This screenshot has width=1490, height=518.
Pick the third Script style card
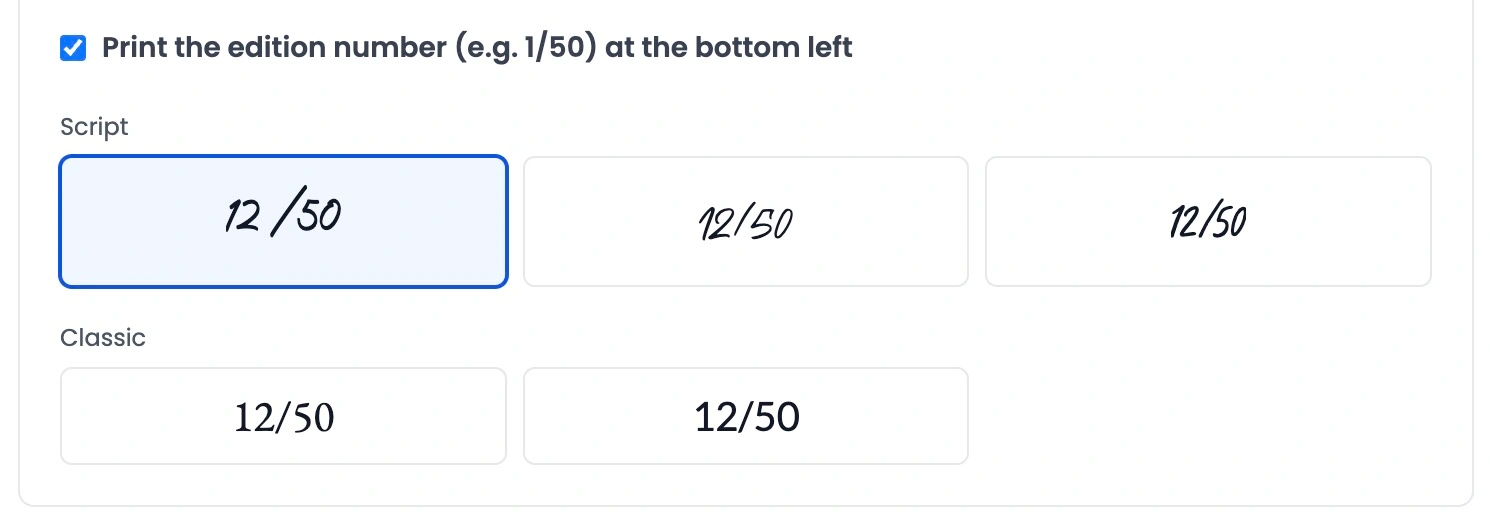(x=1208, y=221)
